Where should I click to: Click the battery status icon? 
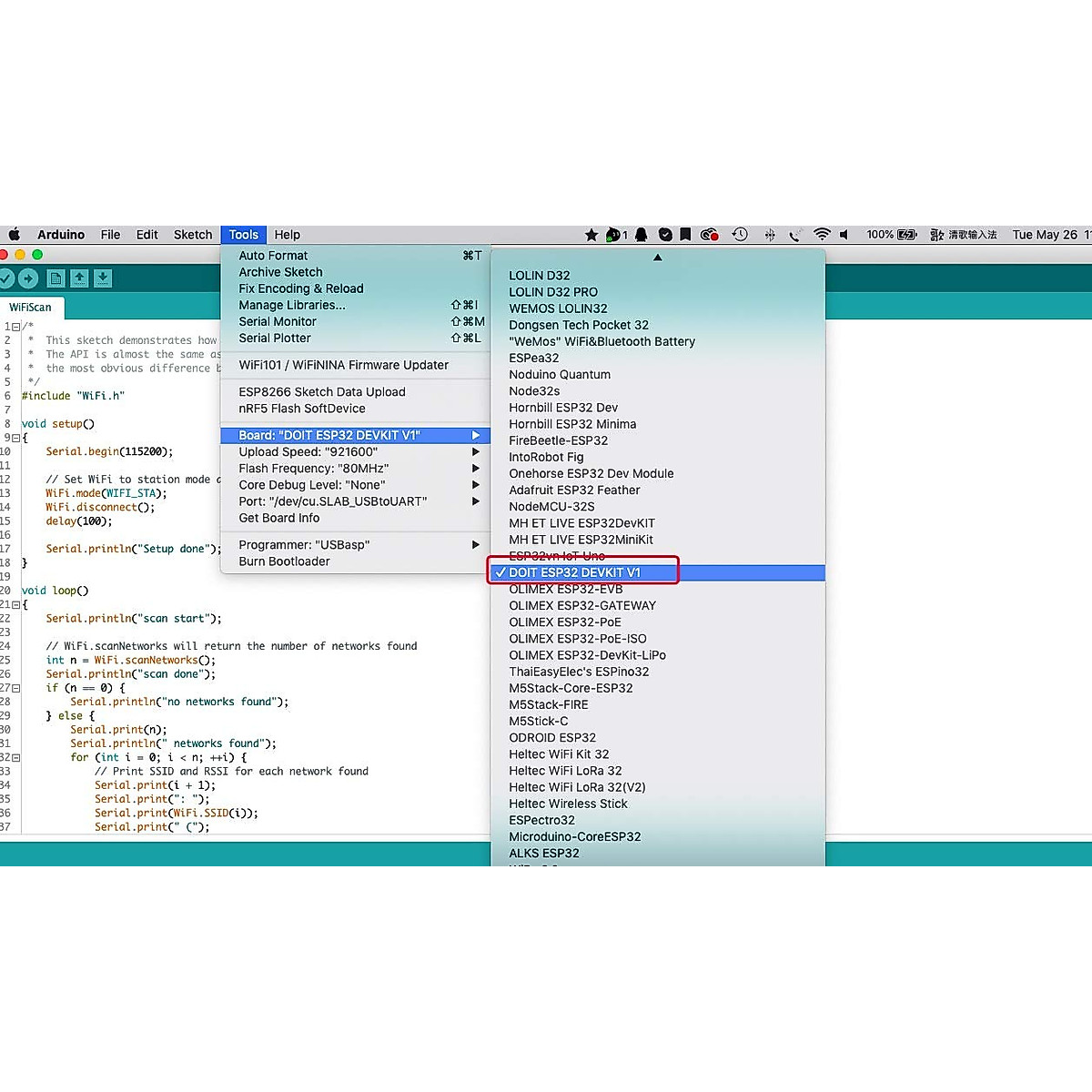[x=906, y=235]
